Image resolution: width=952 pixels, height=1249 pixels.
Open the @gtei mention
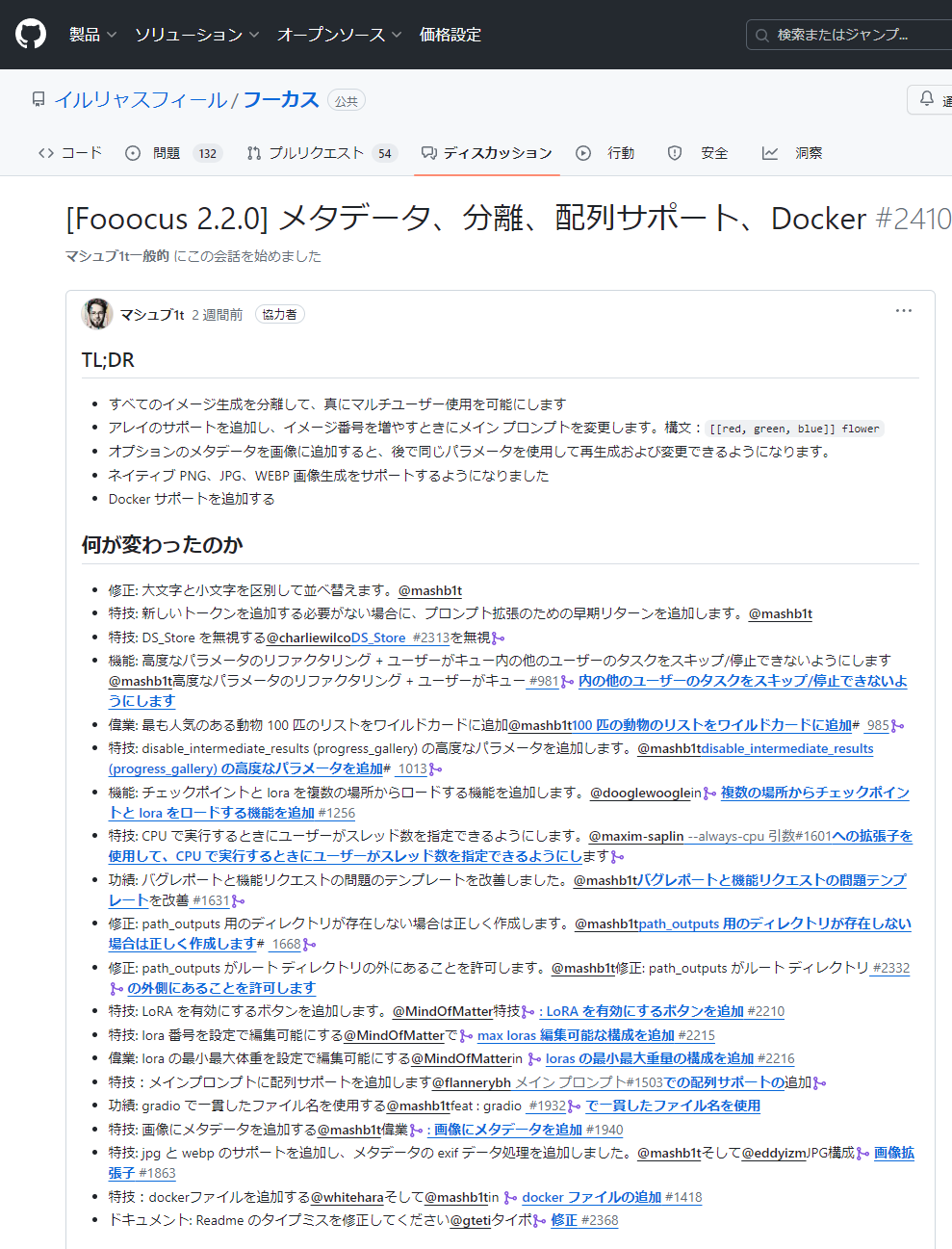pyautogui.click(x=471, y=1220)
